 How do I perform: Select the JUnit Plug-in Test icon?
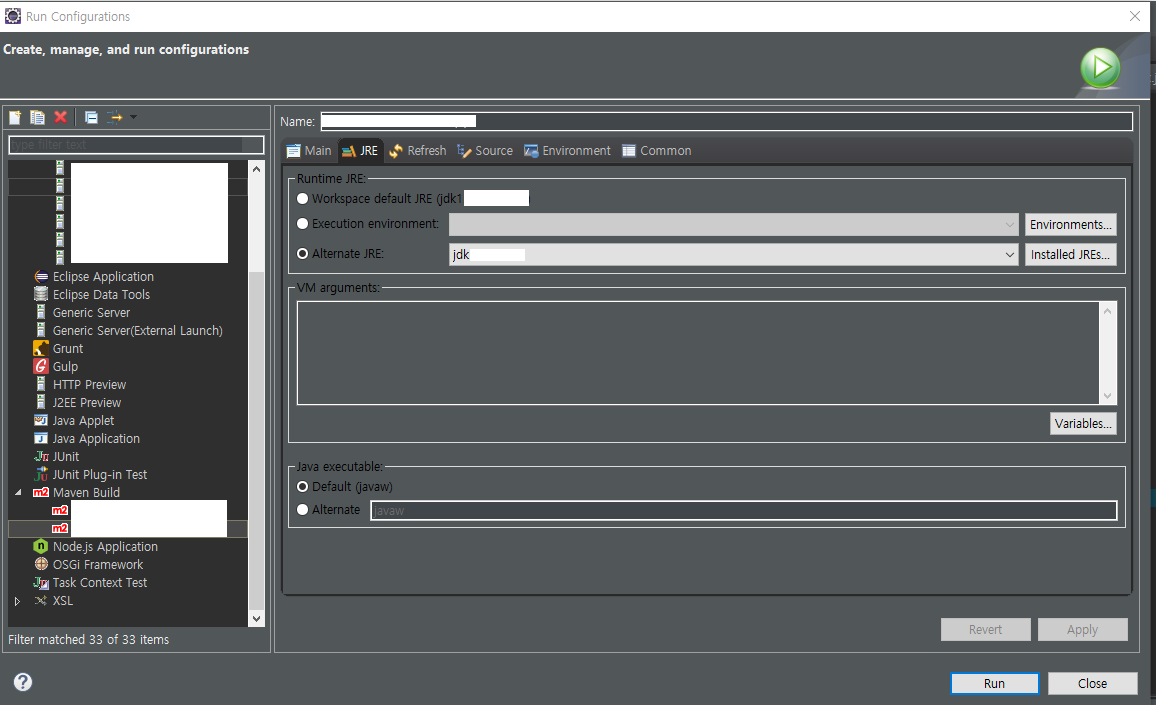tap(41, 474)
